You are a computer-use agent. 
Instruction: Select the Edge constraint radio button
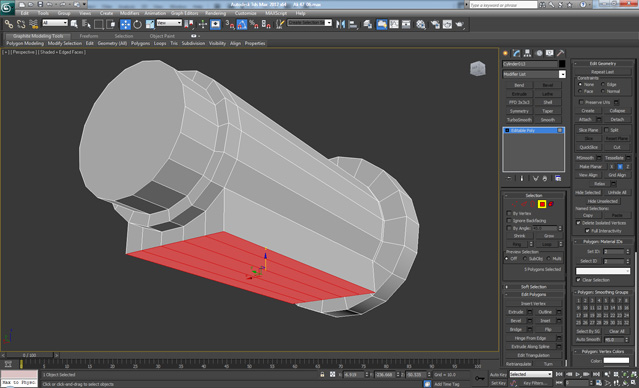603,84
